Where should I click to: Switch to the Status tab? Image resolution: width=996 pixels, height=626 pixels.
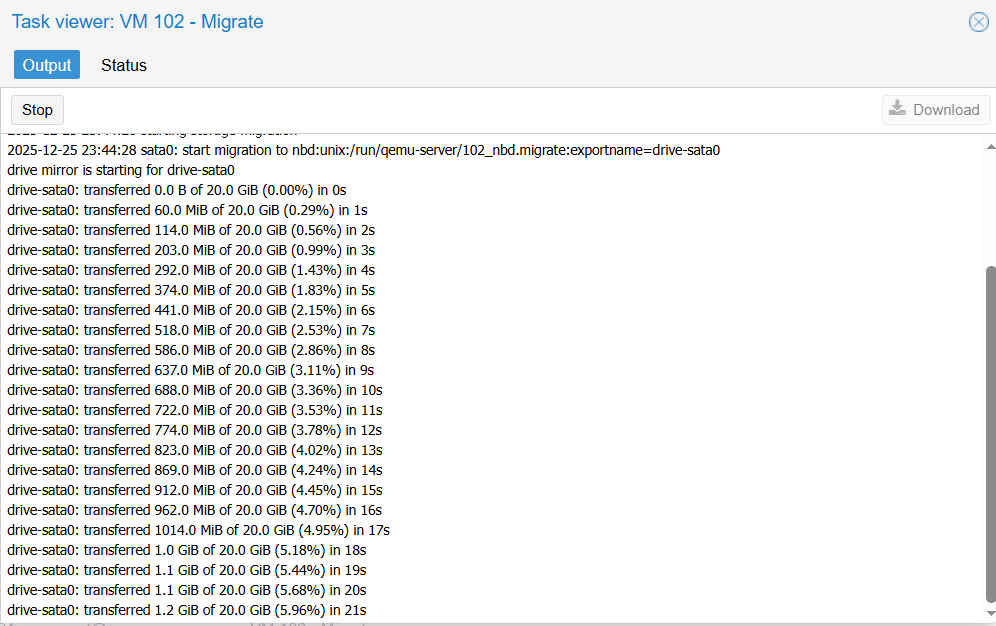tap(123, 64)
